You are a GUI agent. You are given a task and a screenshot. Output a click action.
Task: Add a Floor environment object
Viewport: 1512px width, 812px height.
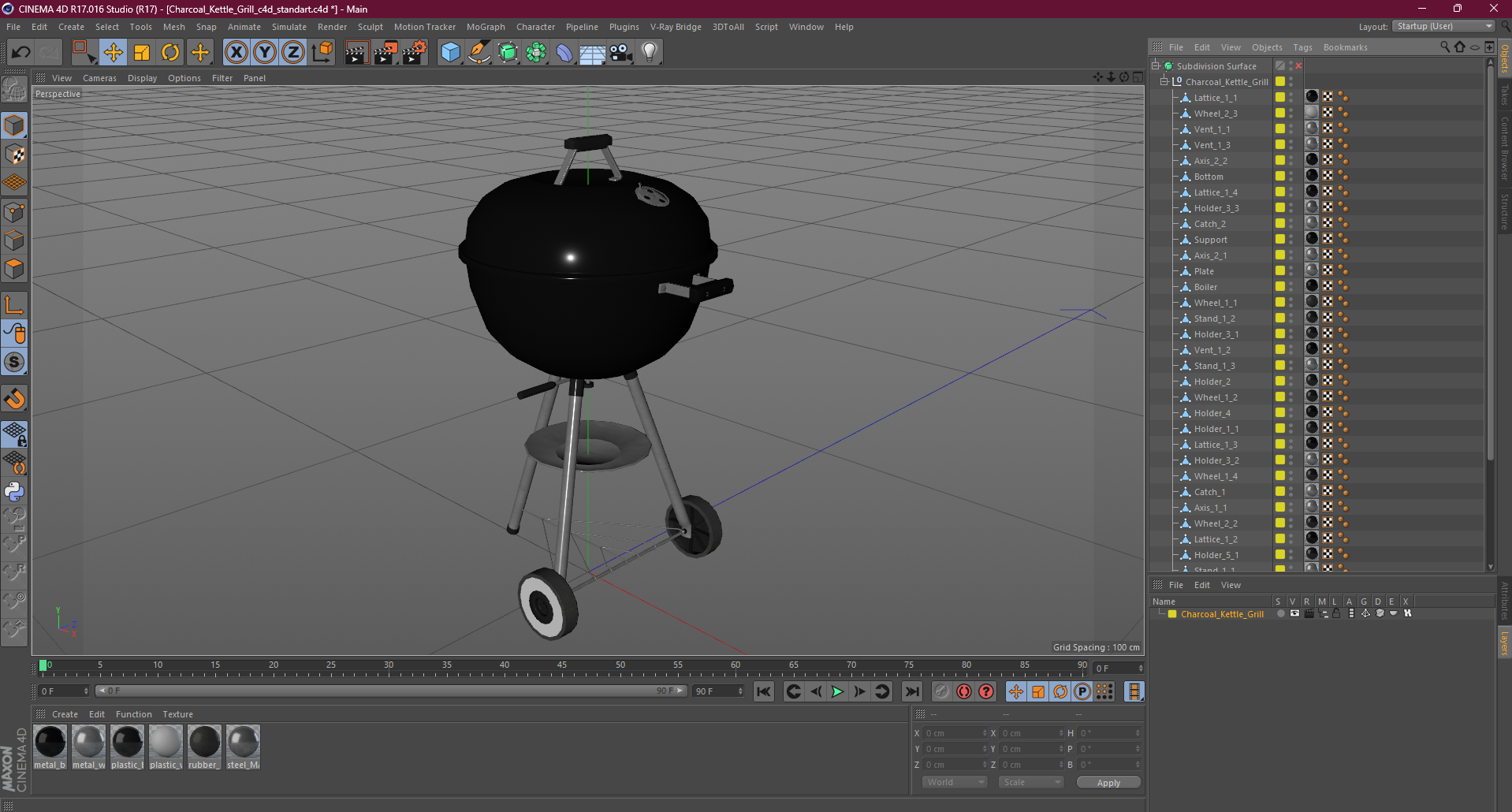tap(593, 52)
